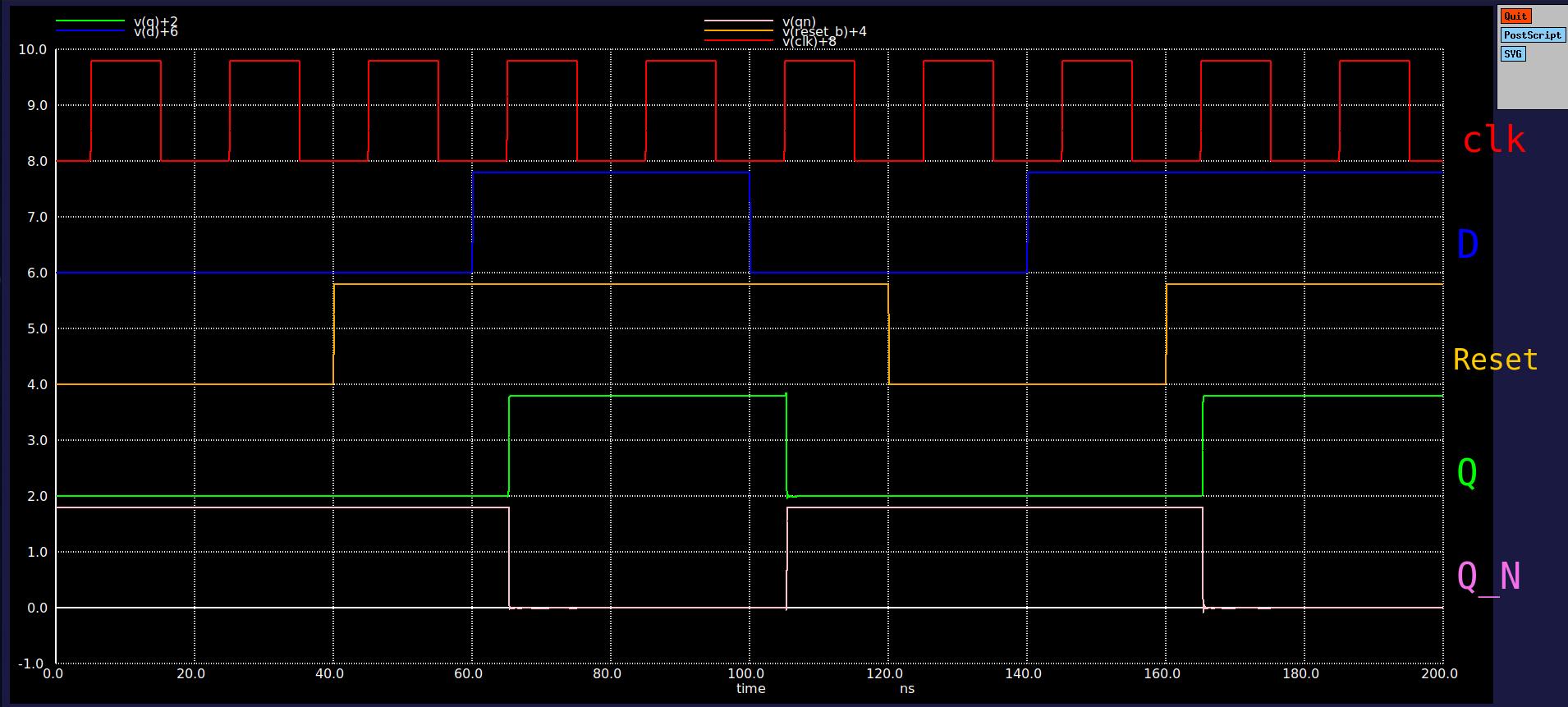Click the time label on the x-axis
Image resolution: width=1568 pixels, height=707 pixels.
pos(750,689)
